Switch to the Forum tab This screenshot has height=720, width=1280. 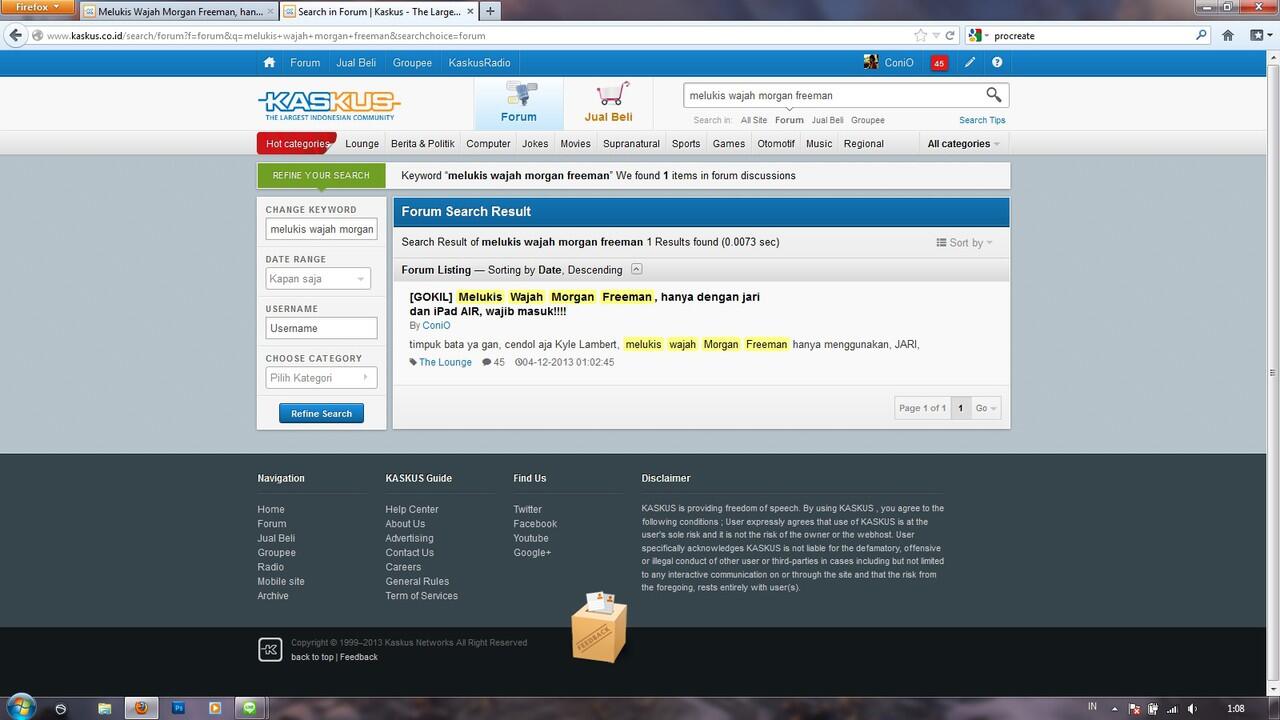pyautogui.click(x=518, y=104)
